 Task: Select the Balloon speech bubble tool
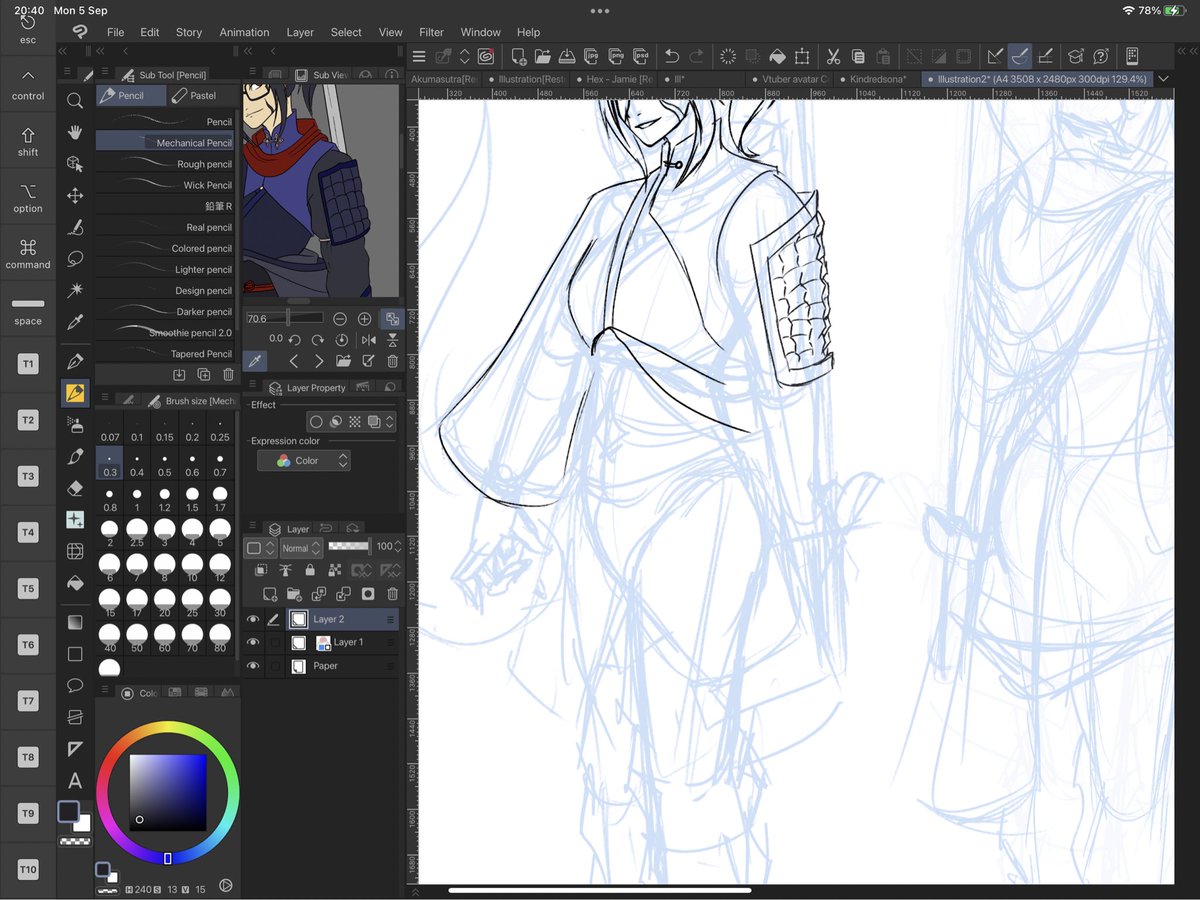click(75, 685)
